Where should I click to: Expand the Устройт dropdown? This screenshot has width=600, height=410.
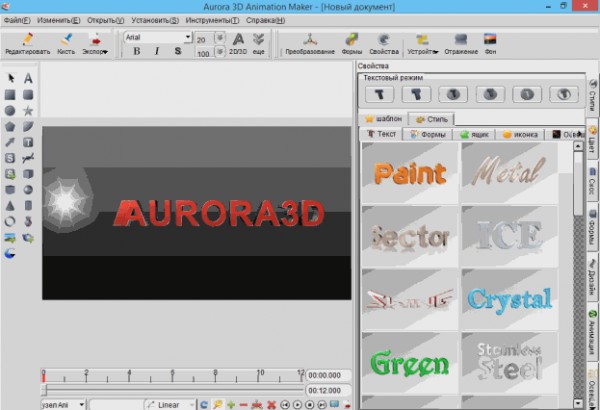pos(435,52)
